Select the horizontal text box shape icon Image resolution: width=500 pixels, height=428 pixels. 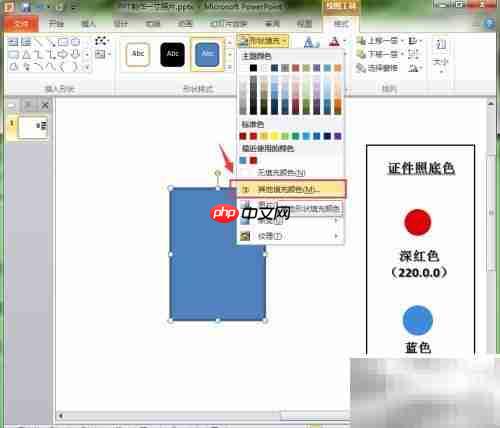pyautogui.click(x=13, y=42)
